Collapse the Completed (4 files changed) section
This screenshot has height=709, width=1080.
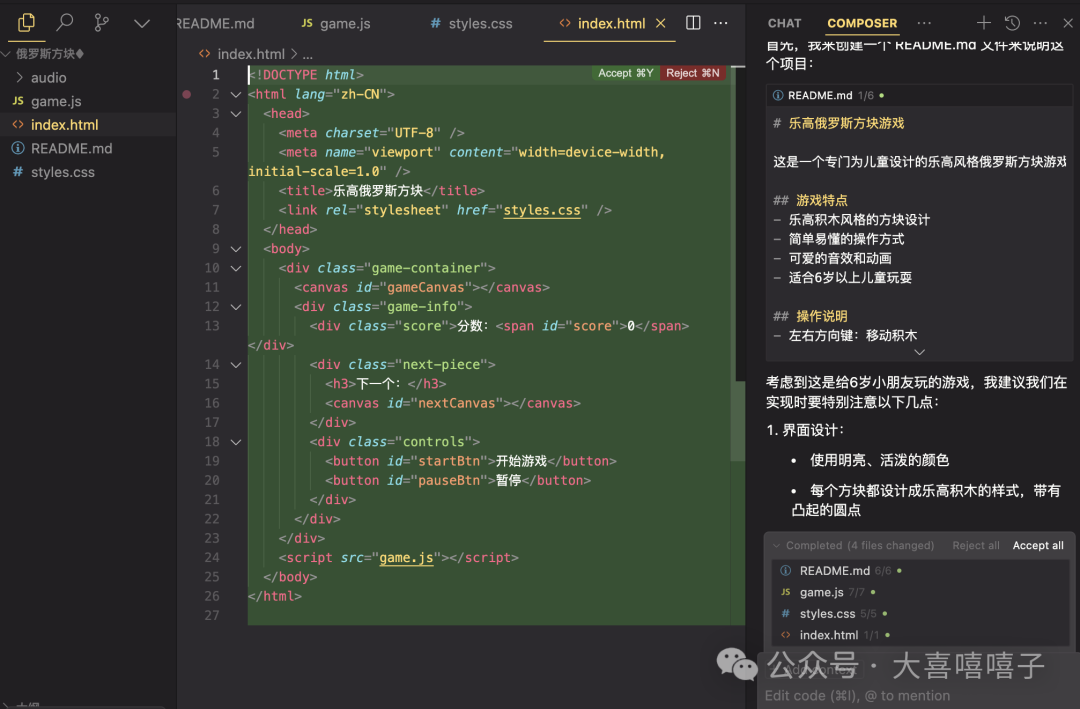pyautogui.click(x=776, y=545)
